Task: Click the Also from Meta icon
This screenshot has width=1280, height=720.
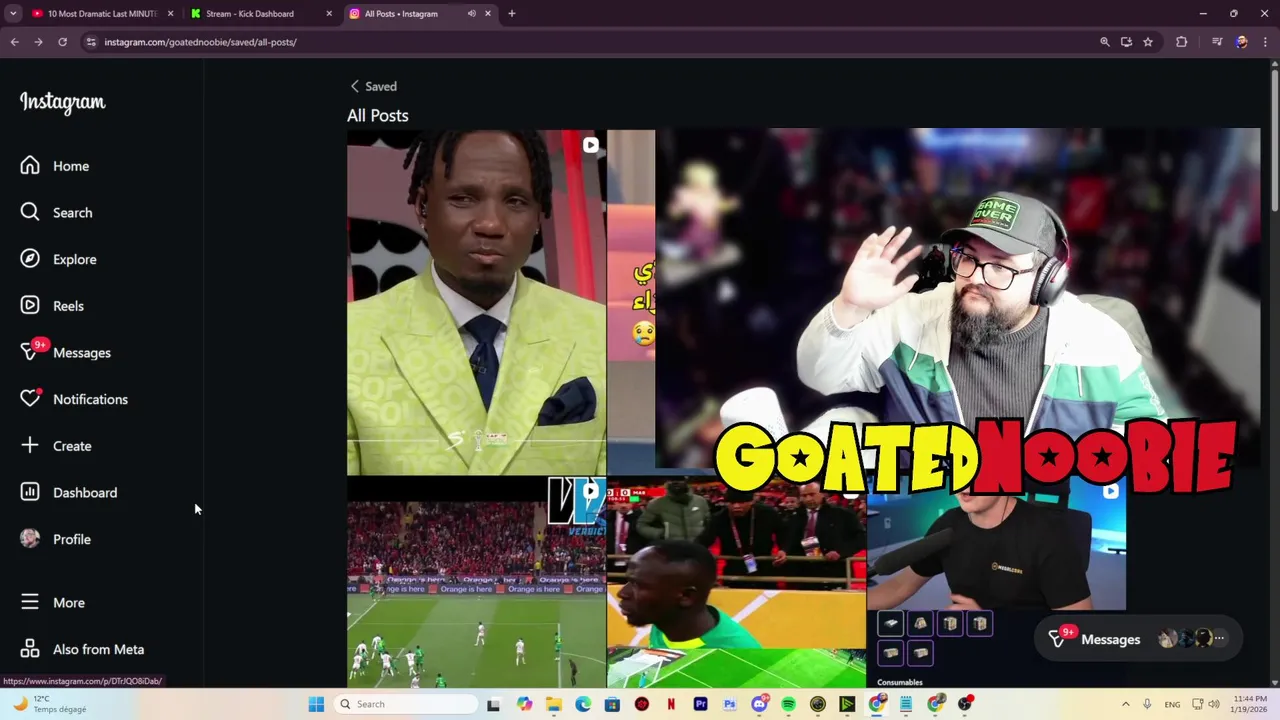Action: tap(30, 649)
